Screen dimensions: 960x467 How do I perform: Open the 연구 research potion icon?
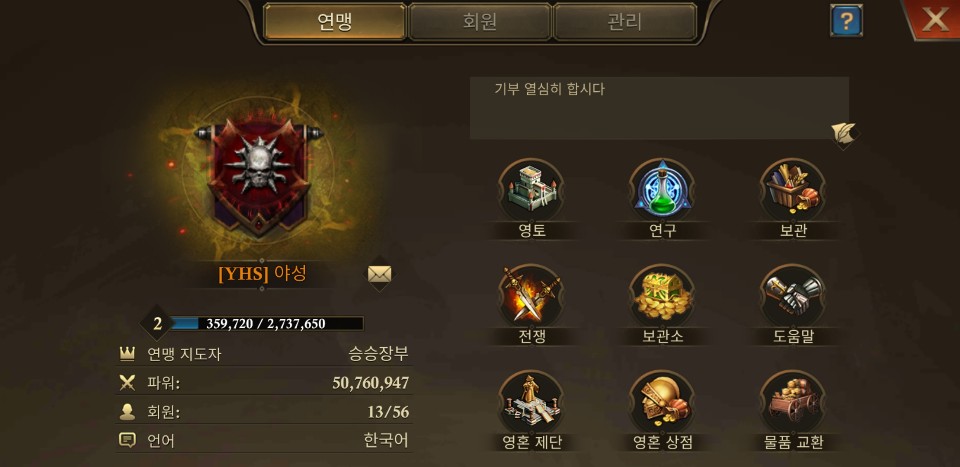662,190
